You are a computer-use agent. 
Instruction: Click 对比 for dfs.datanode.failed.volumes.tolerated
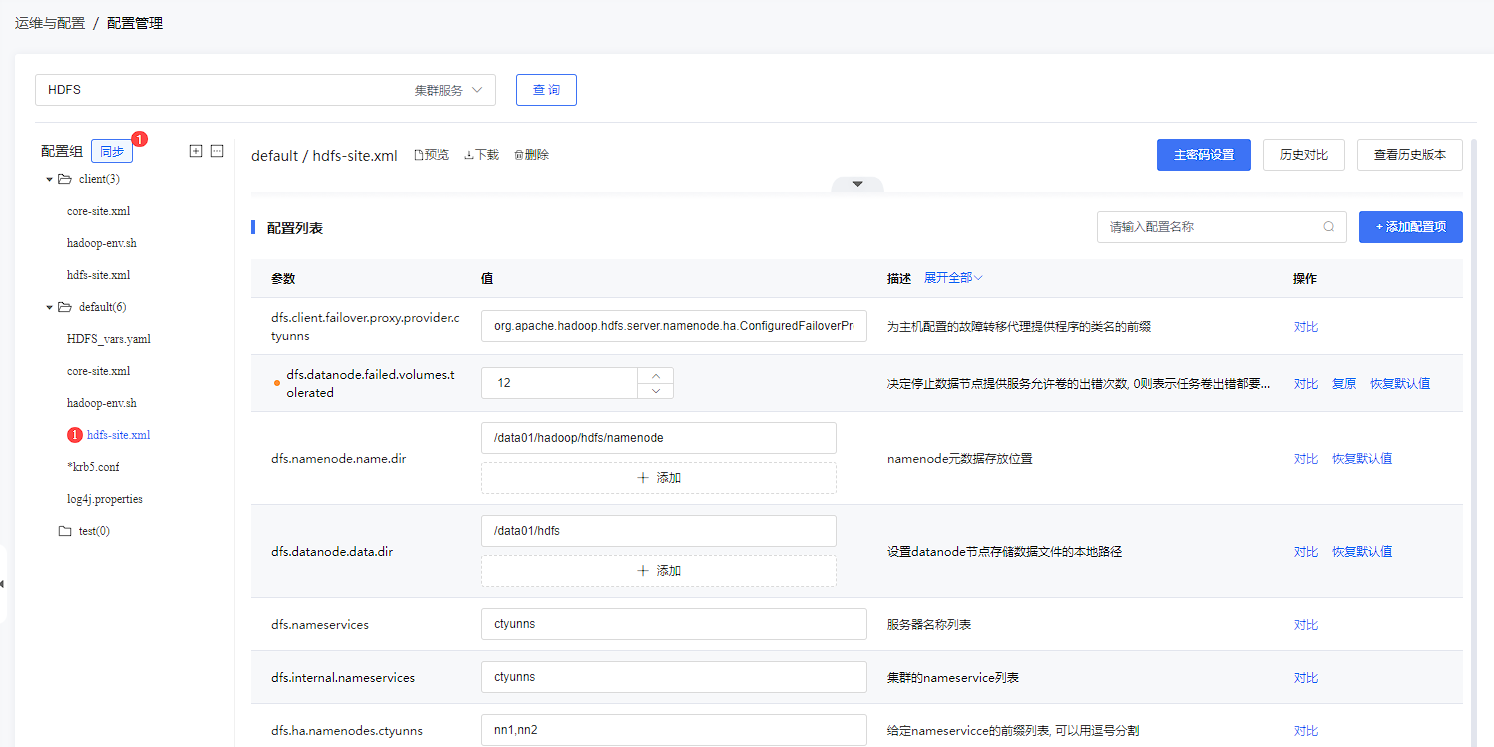tap(1306, 384)
